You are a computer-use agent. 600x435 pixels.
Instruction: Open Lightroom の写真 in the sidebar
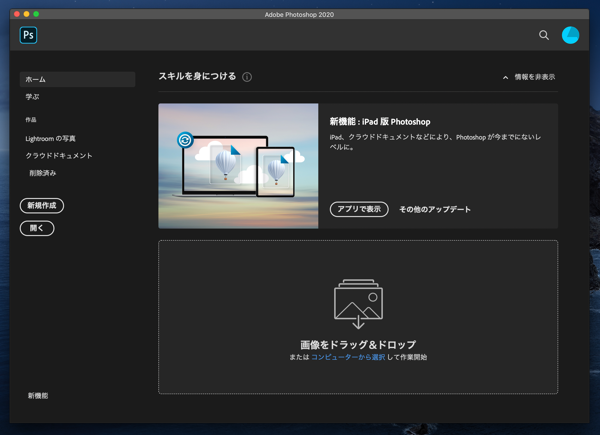coord(51,138)
